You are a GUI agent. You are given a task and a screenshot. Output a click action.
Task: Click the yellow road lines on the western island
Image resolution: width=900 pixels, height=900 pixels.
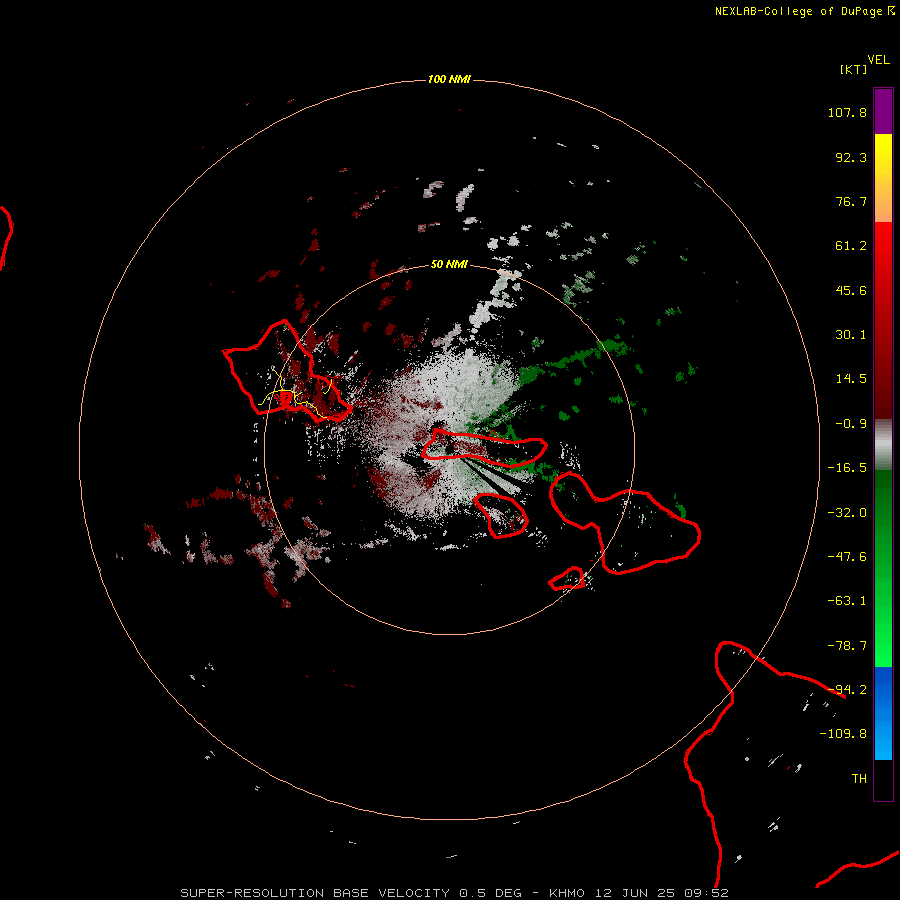coord(296,393)
